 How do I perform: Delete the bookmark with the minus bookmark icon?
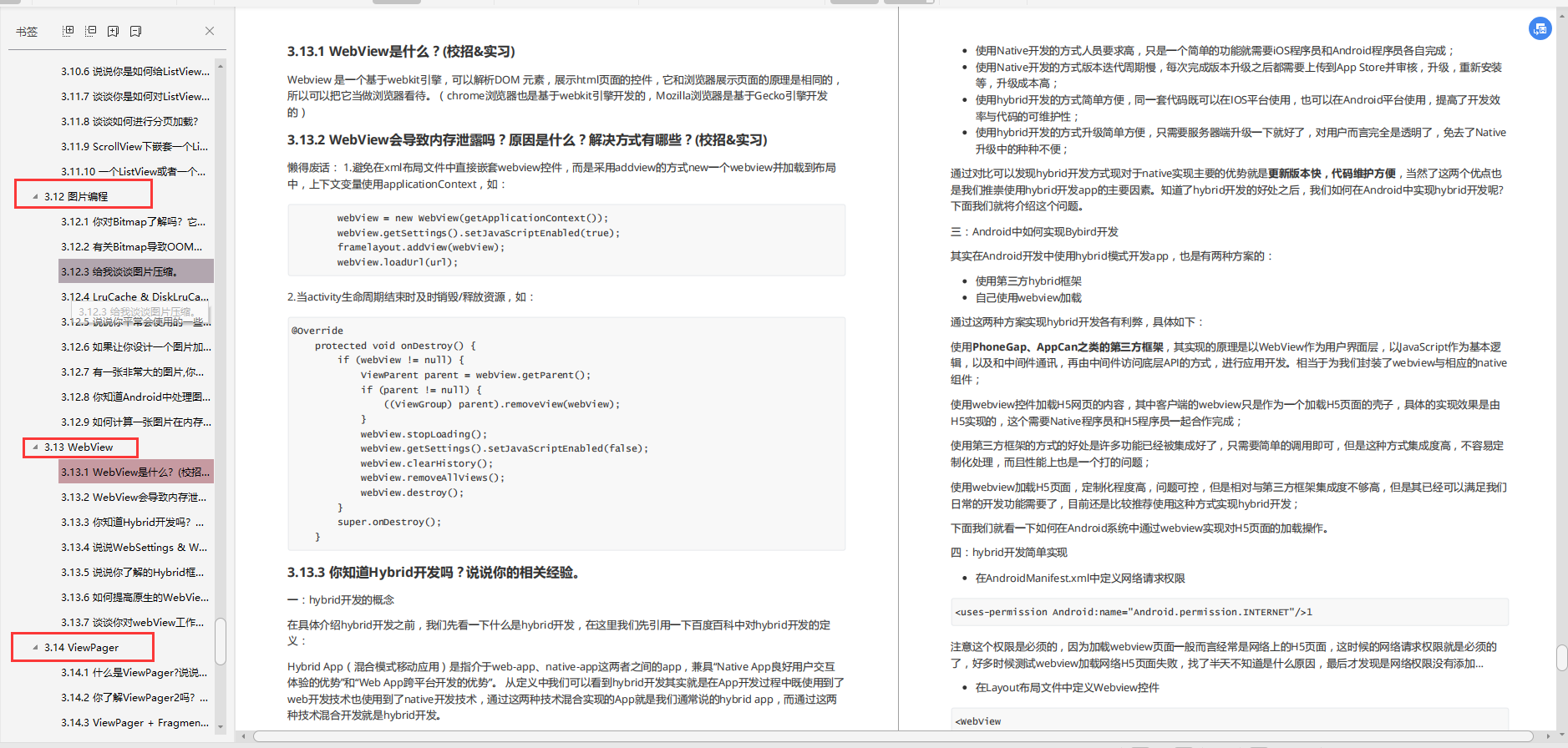135,31
